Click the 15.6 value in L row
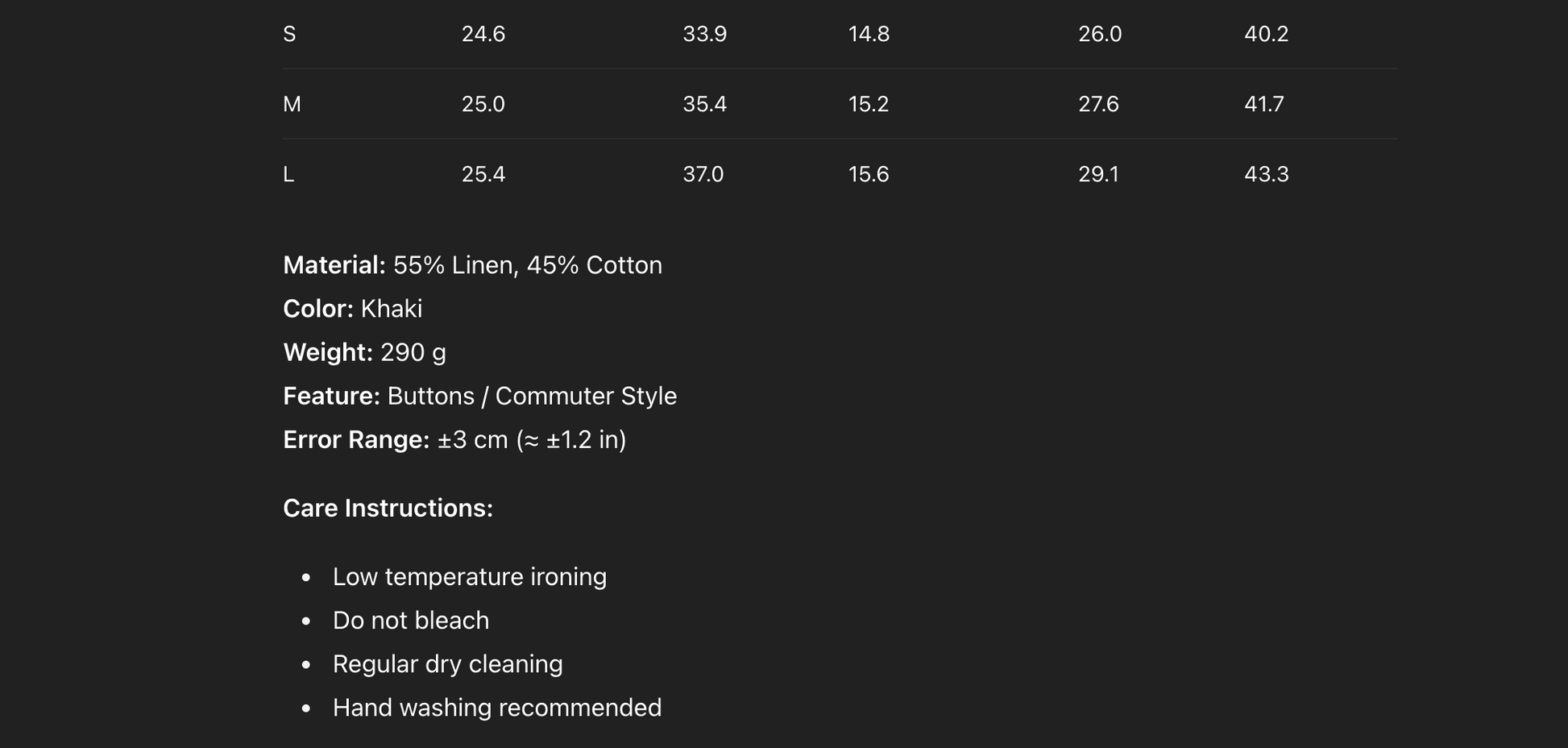 [x=868, y=174]
